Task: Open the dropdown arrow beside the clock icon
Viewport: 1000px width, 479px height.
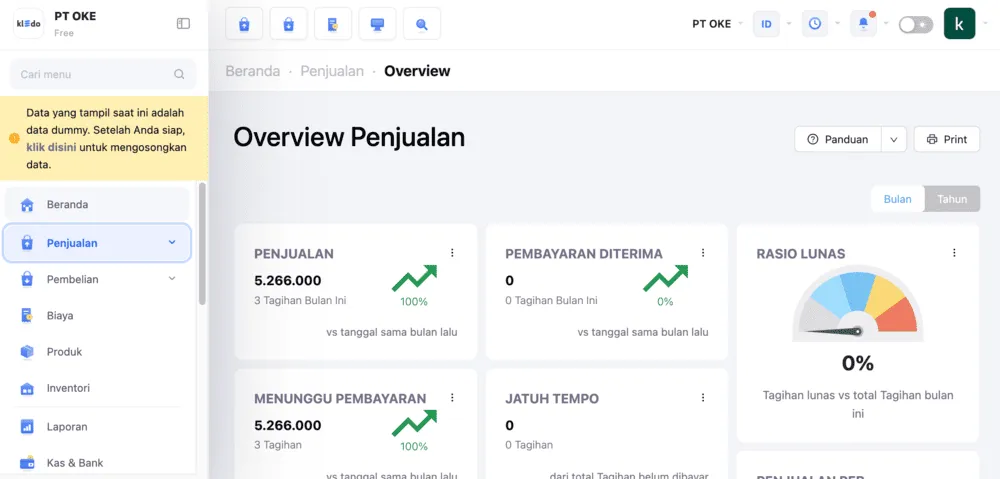Action: 837,24
